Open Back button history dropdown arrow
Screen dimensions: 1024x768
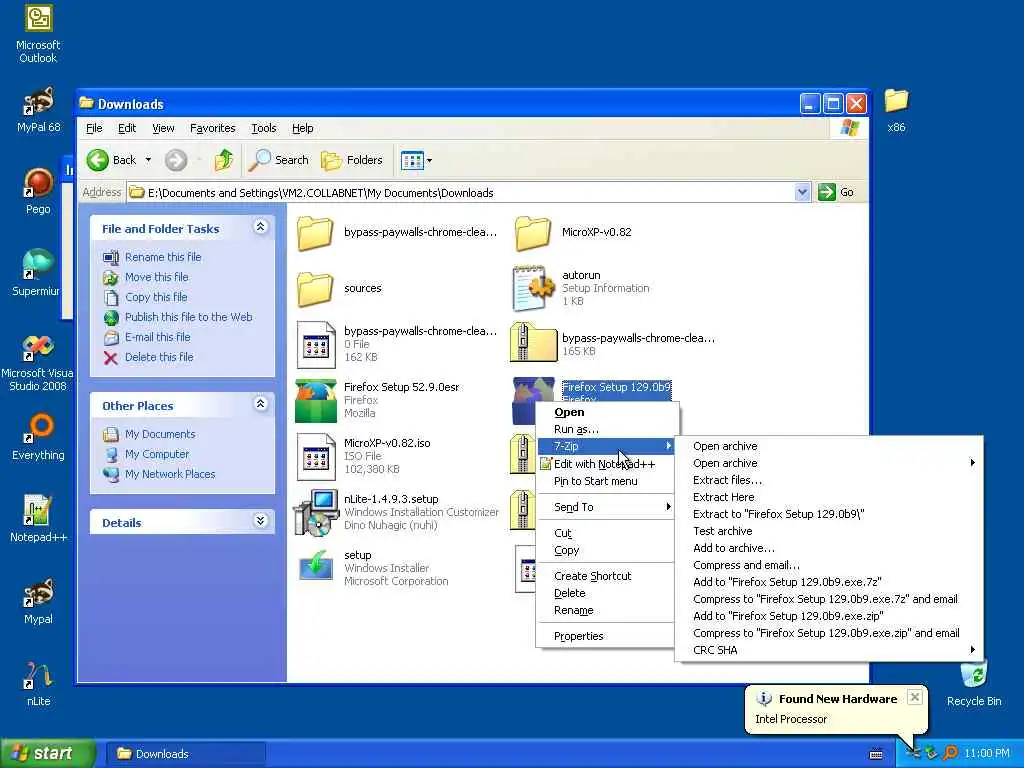tap(148, 160)
